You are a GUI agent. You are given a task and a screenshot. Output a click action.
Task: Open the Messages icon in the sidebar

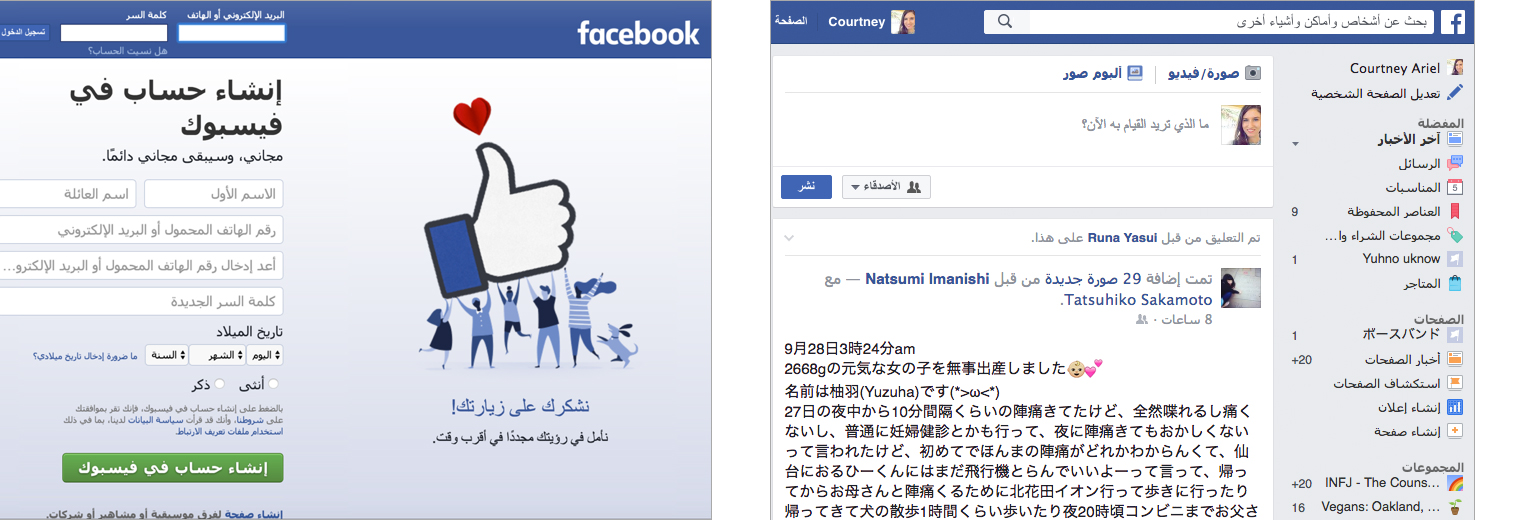click(x=1455, y=163)
